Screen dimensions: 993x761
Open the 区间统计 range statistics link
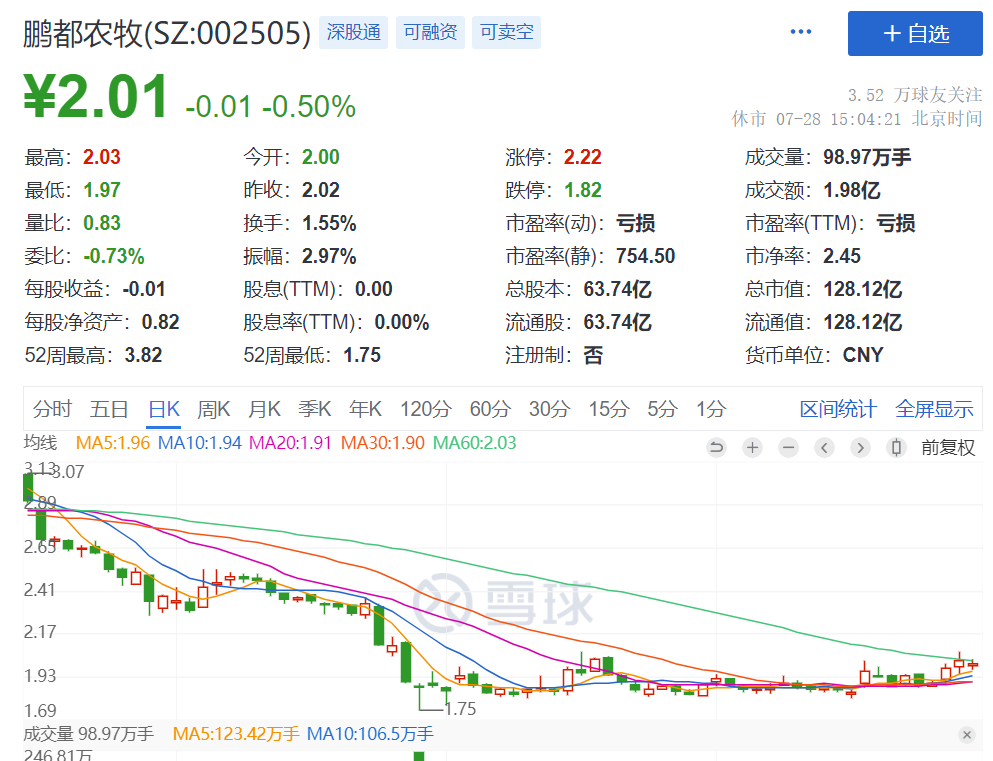[838, 409]
